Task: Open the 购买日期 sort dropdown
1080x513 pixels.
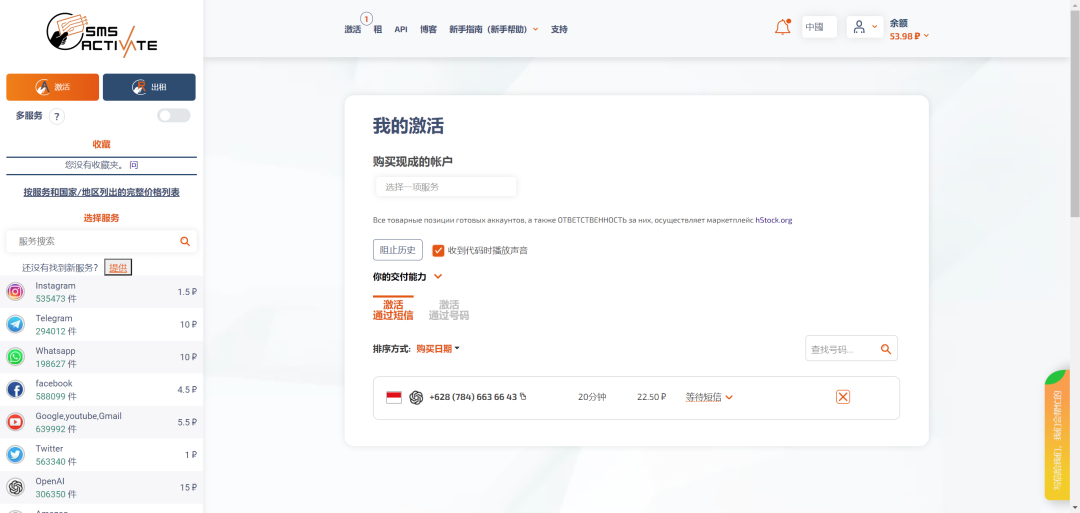Action: click(x=437, y=348)
